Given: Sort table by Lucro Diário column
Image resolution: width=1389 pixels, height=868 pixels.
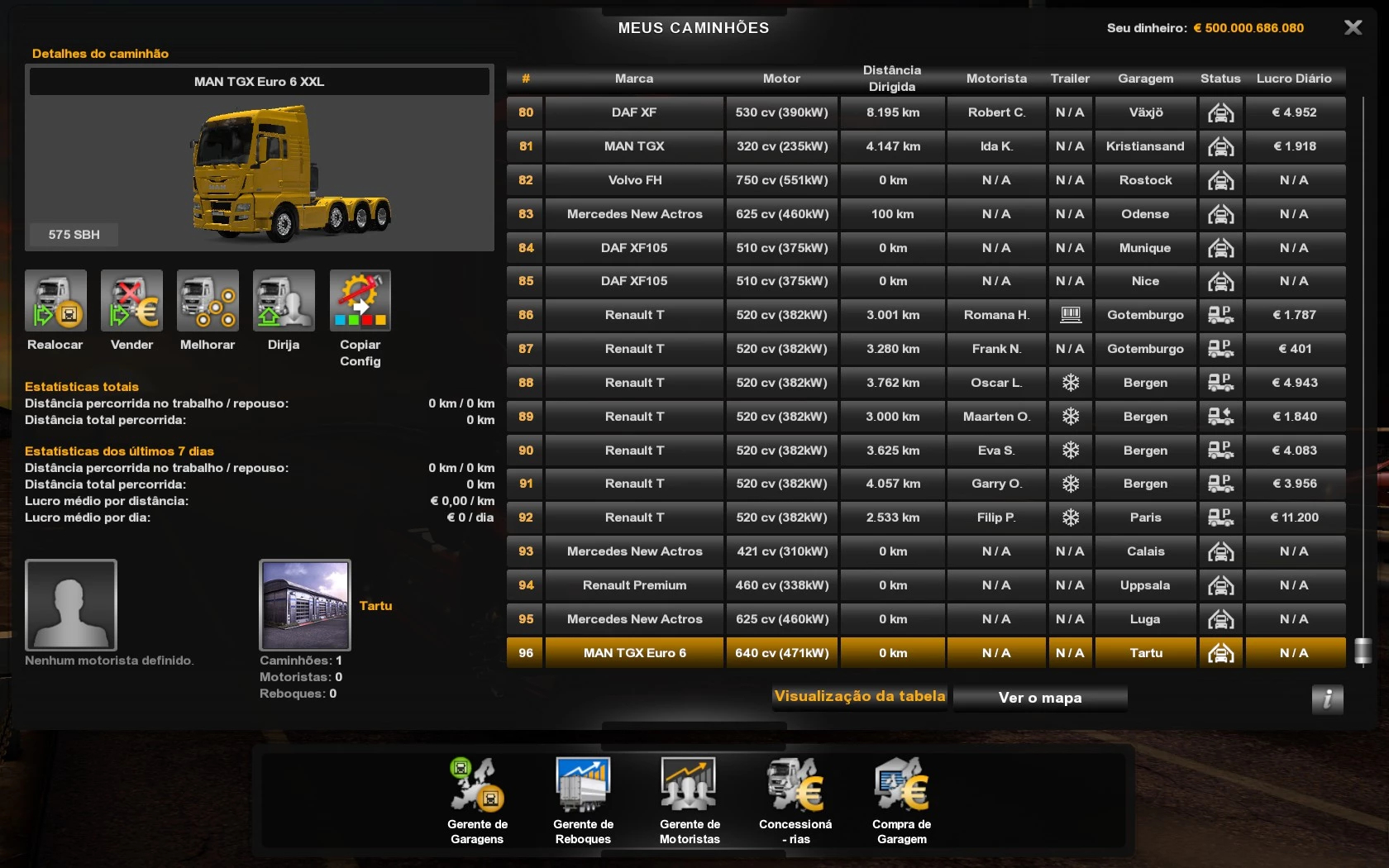Looking at the screenshot, I should pyautogui.click(x=1294, y=79).
